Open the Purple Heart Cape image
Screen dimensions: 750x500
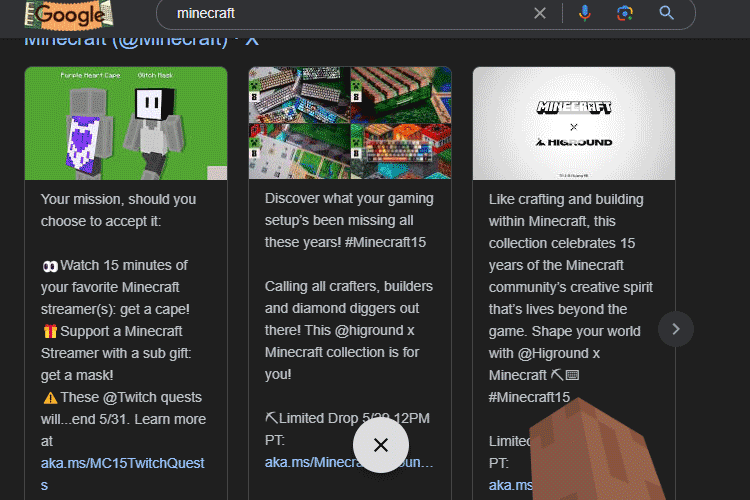tap(126, 123)
